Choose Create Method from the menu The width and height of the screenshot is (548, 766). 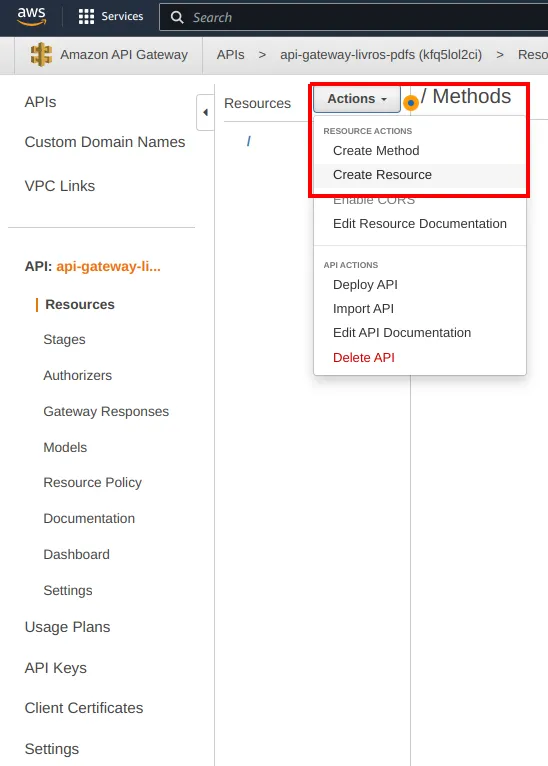click(x=376, y=150)
